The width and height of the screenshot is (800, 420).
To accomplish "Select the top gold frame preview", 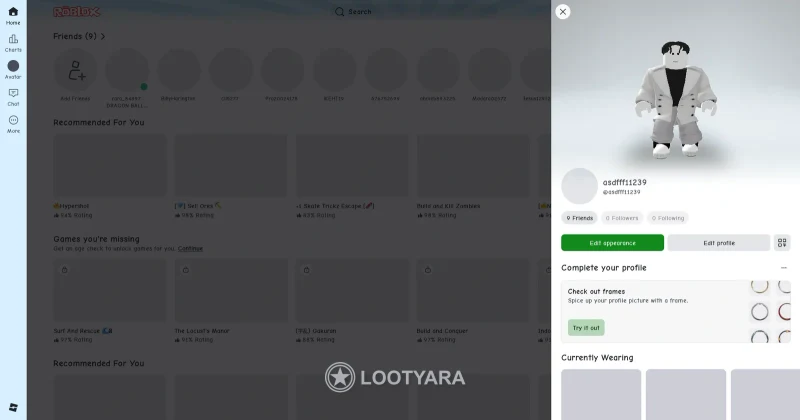I will click(759, 286).
